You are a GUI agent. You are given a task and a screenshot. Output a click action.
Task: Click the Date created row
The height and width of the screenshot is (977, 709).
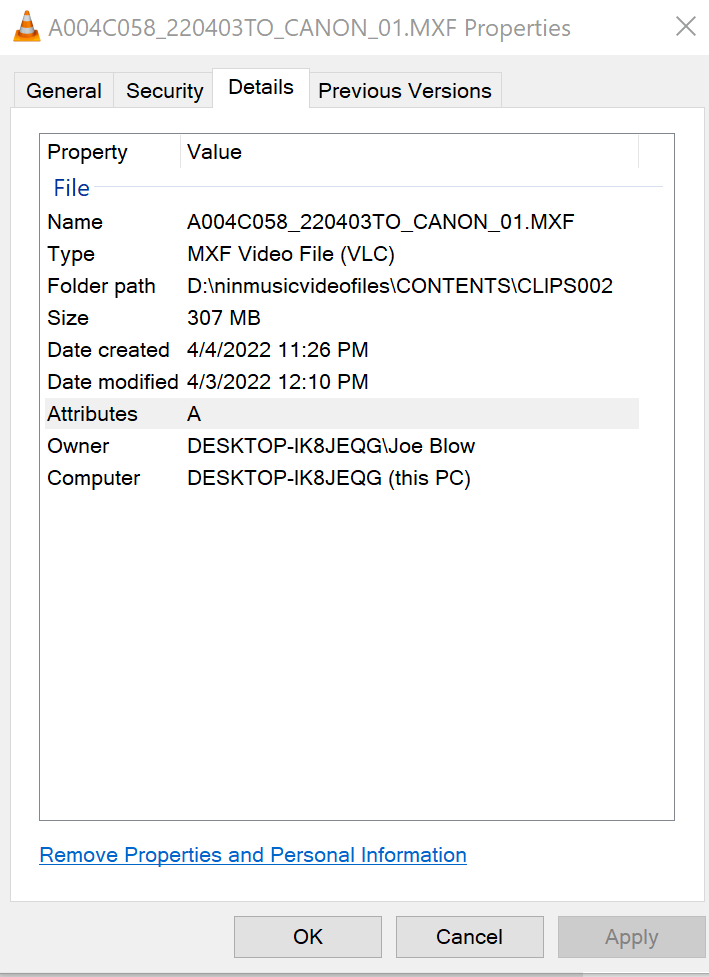tap(200, 350)
